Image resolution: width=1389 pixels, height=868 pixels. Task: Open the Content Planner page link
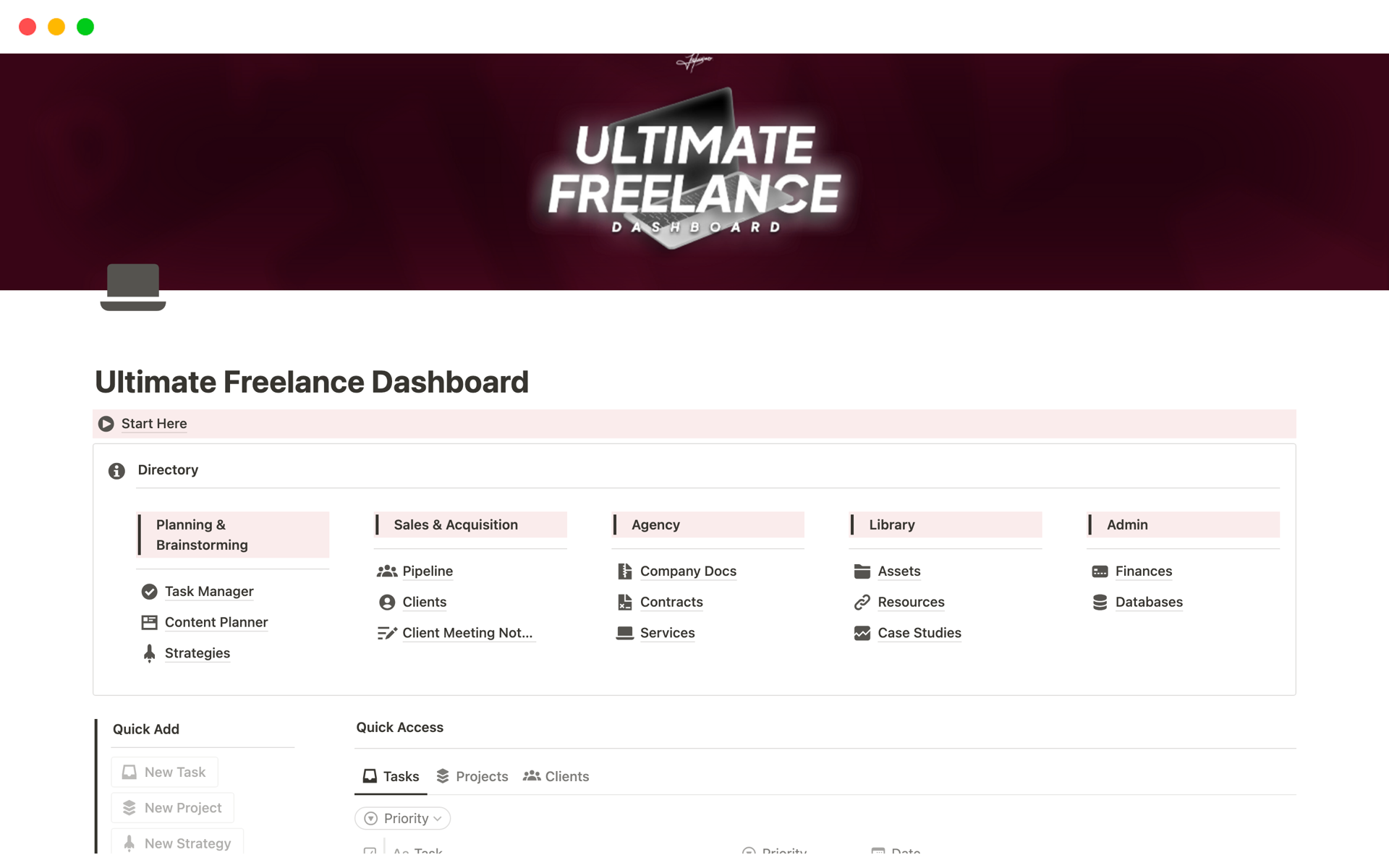point(216,622)
